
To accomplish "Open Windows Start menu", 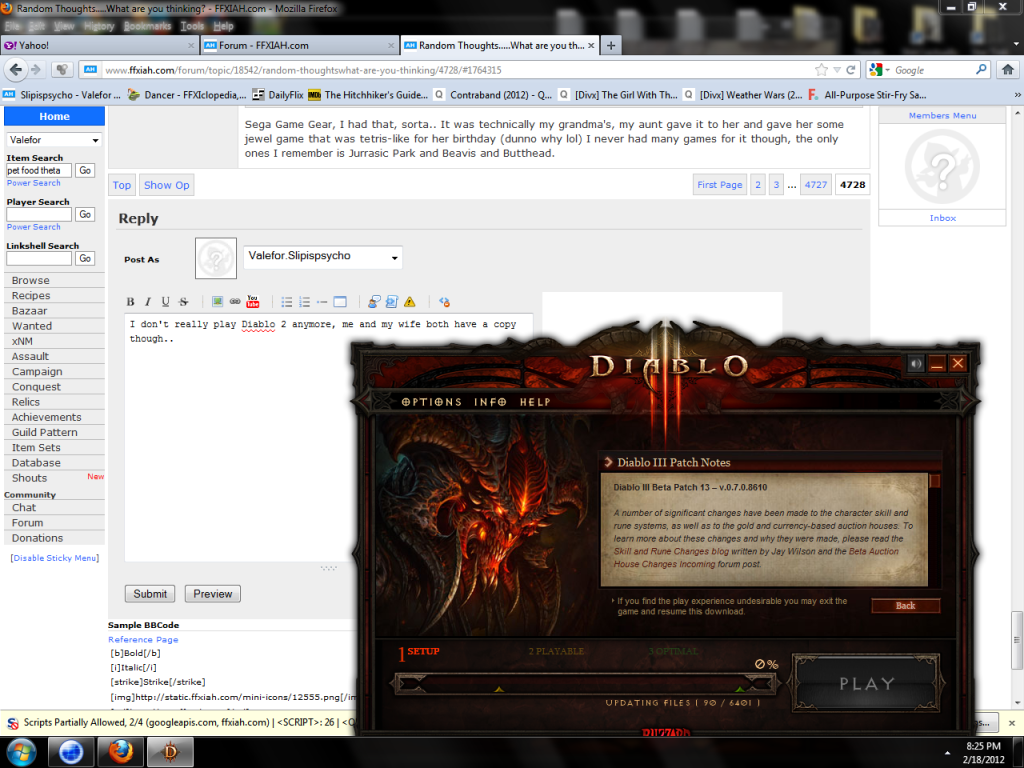I will (21, 752).
